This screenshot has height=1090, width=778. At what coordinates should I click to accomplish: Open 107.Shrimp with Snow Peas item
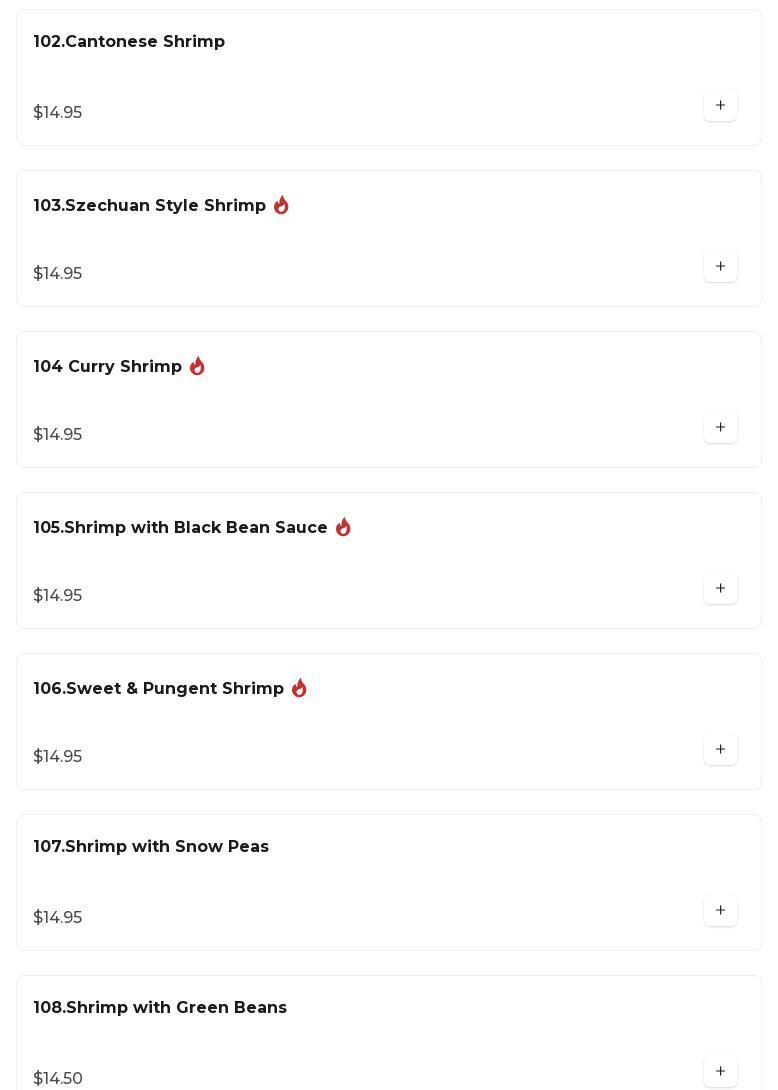[151, 847]
